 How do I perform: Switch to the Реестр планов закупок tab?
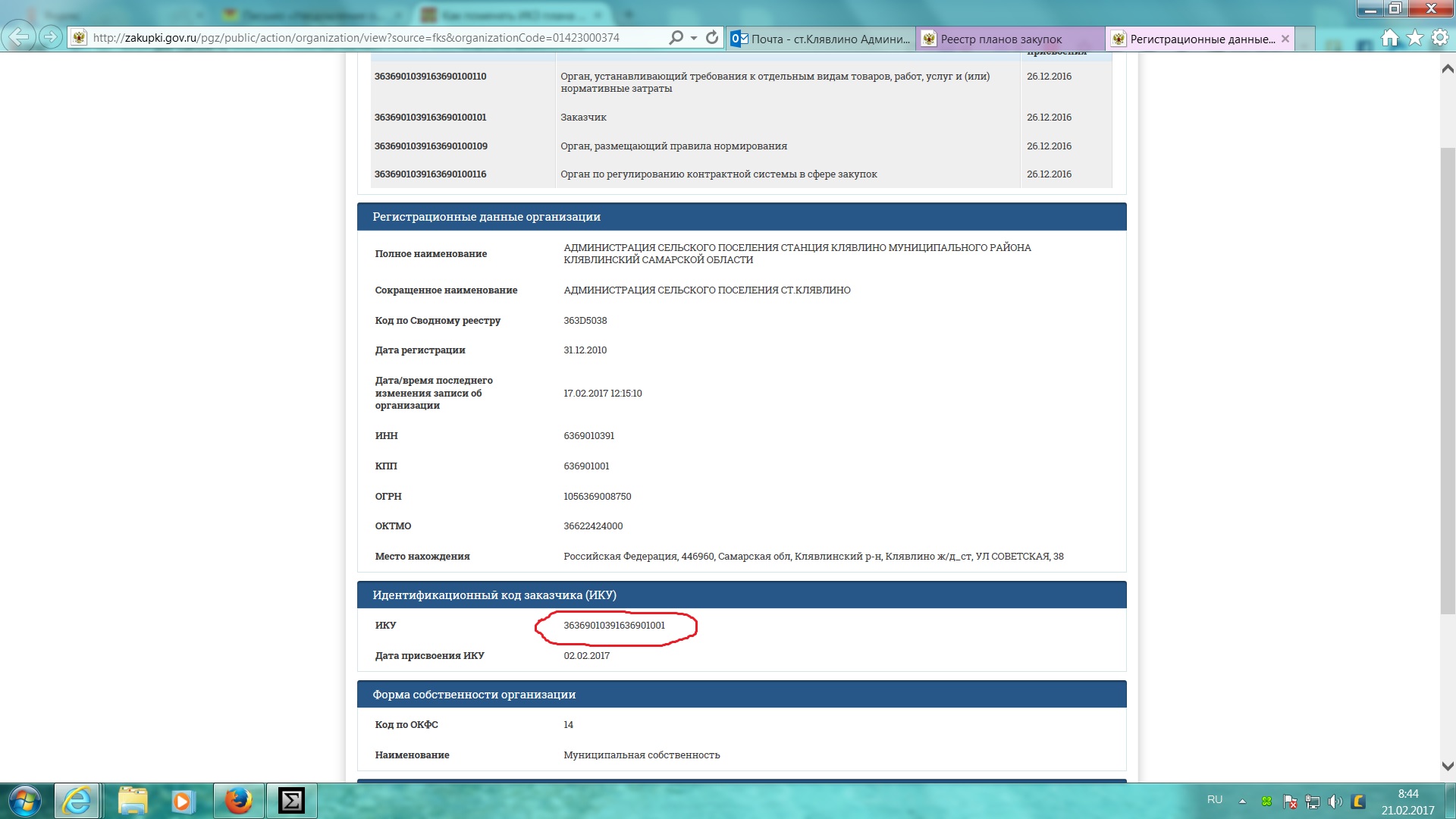pos(1001,39)
